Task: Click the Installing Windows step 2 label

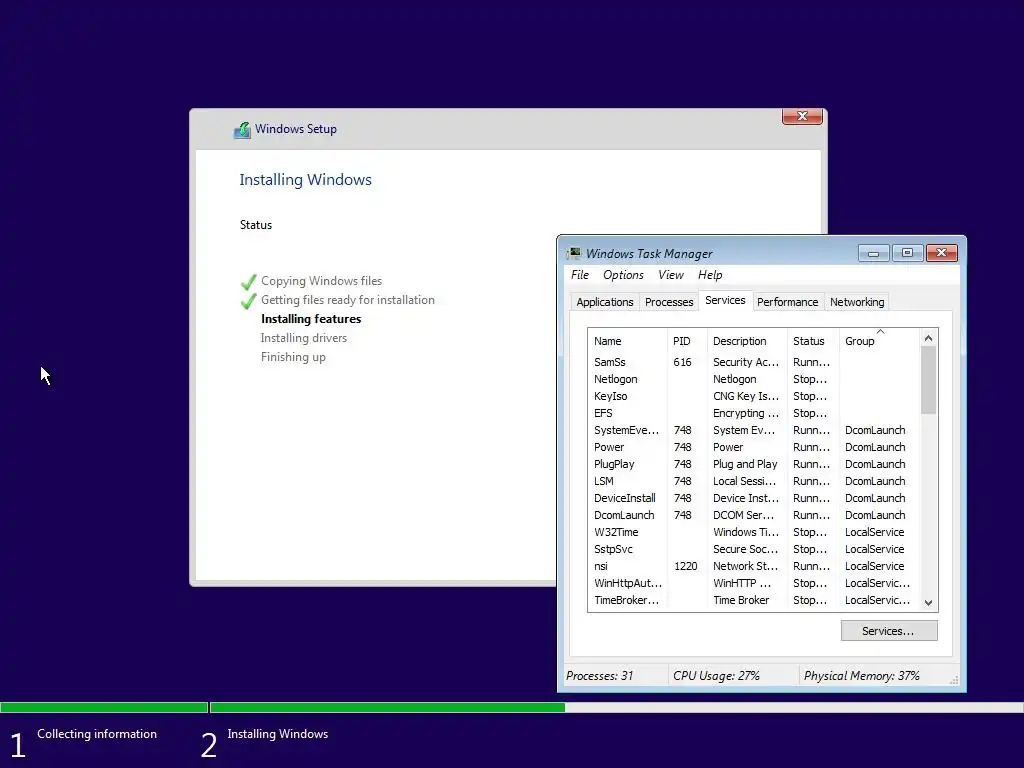Action: click(x=278, y=734)
